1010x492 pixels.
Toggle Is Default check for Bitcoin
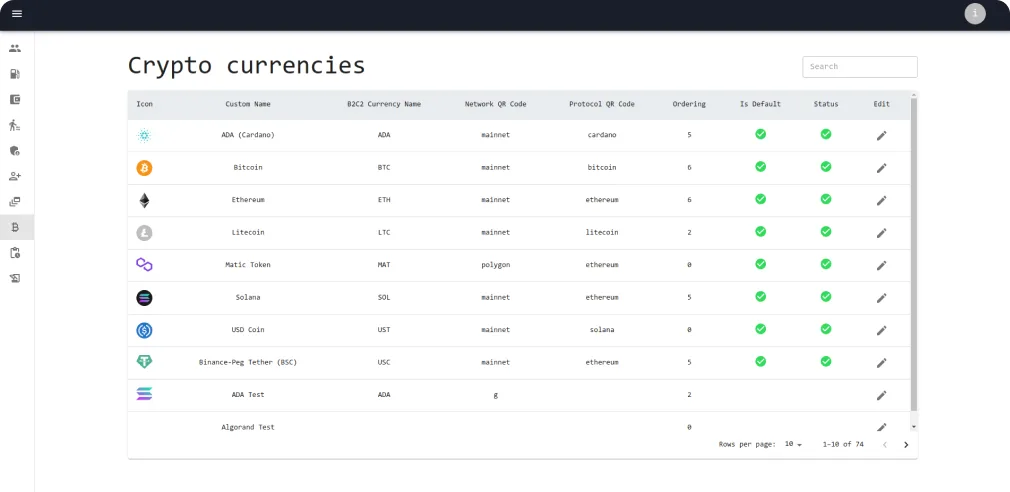760,166
